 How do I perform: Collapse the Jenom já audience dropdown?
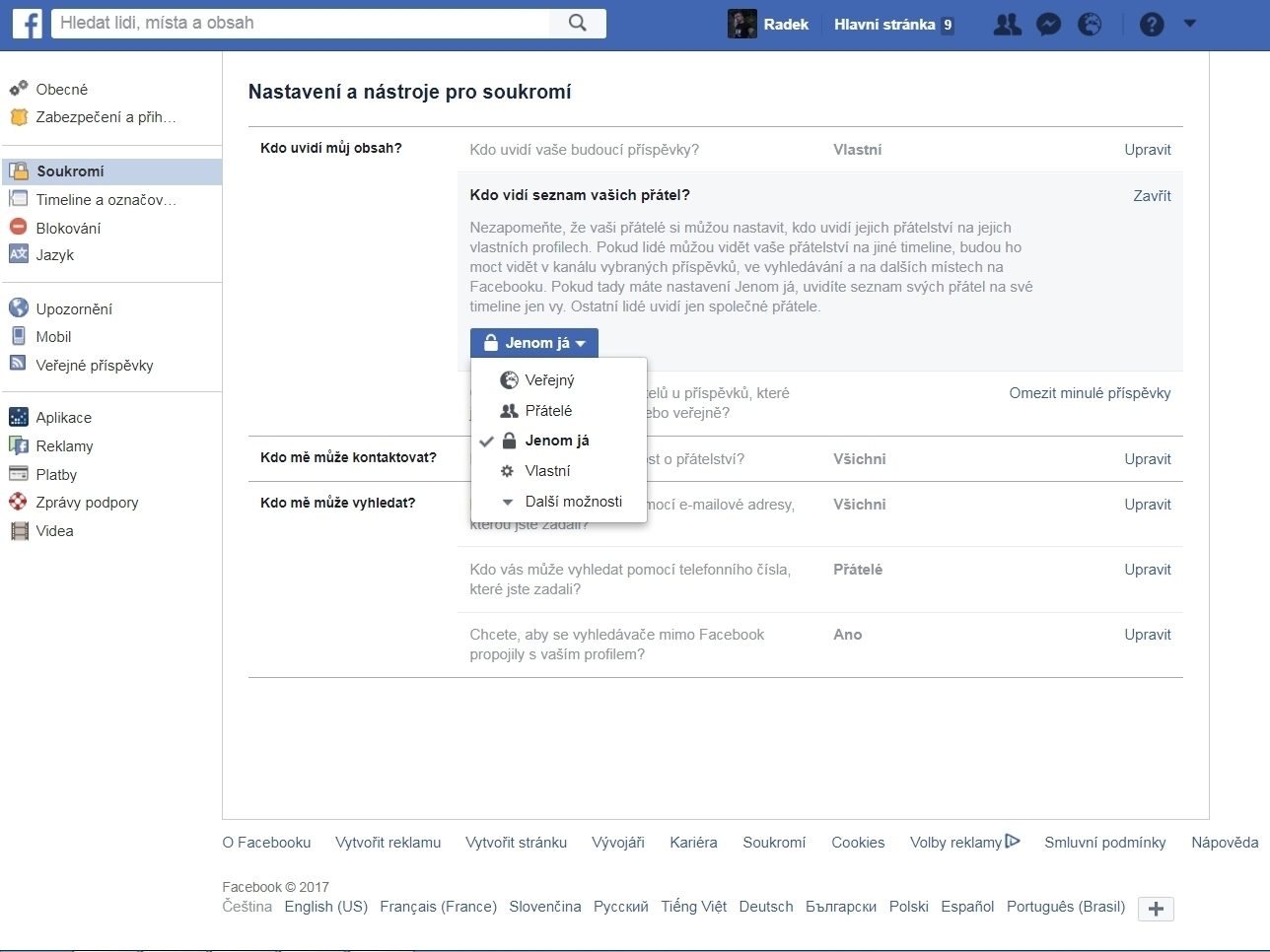pos(534,343)
